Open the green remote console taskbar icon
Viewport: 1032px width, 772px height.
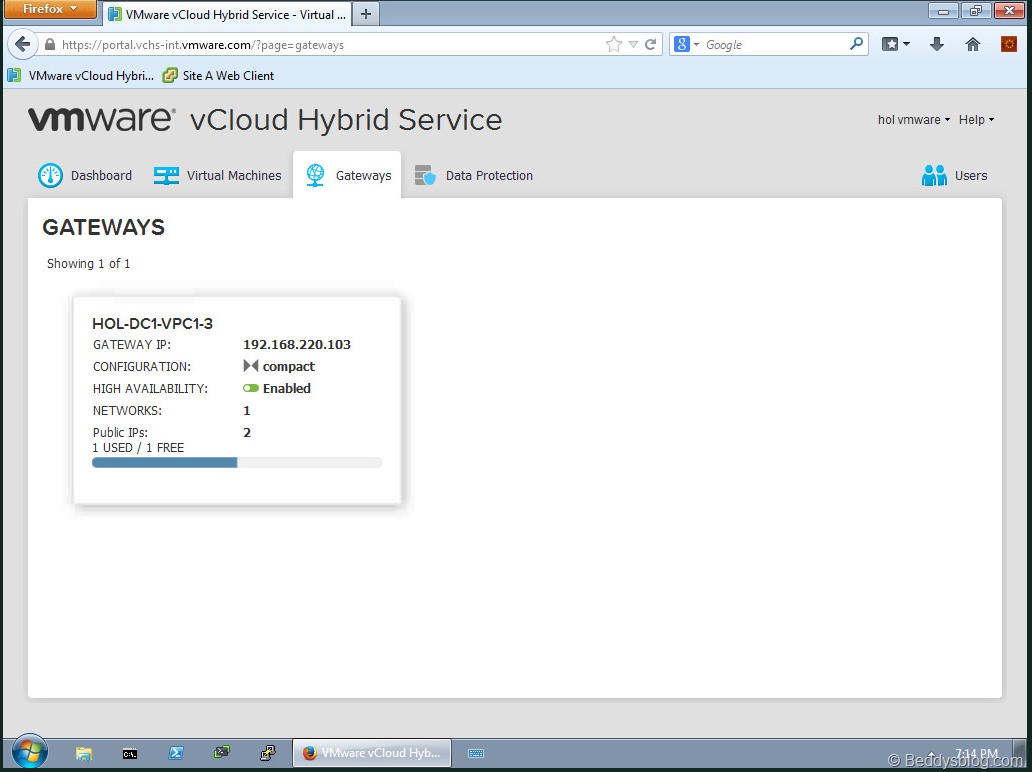pos(222,752)
